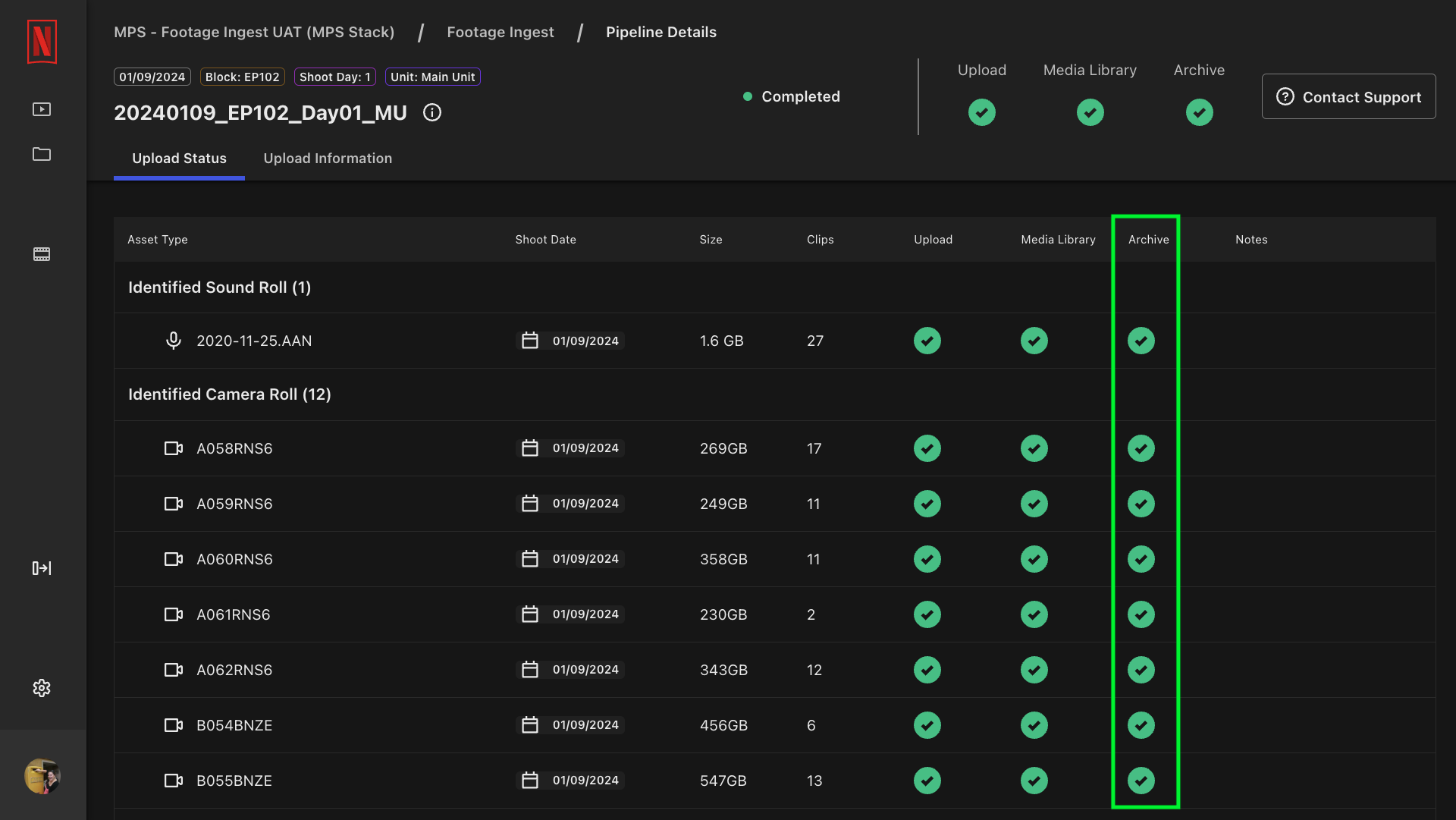Click header Media Library status checkmark
1456x820 pixels.
1090,112
